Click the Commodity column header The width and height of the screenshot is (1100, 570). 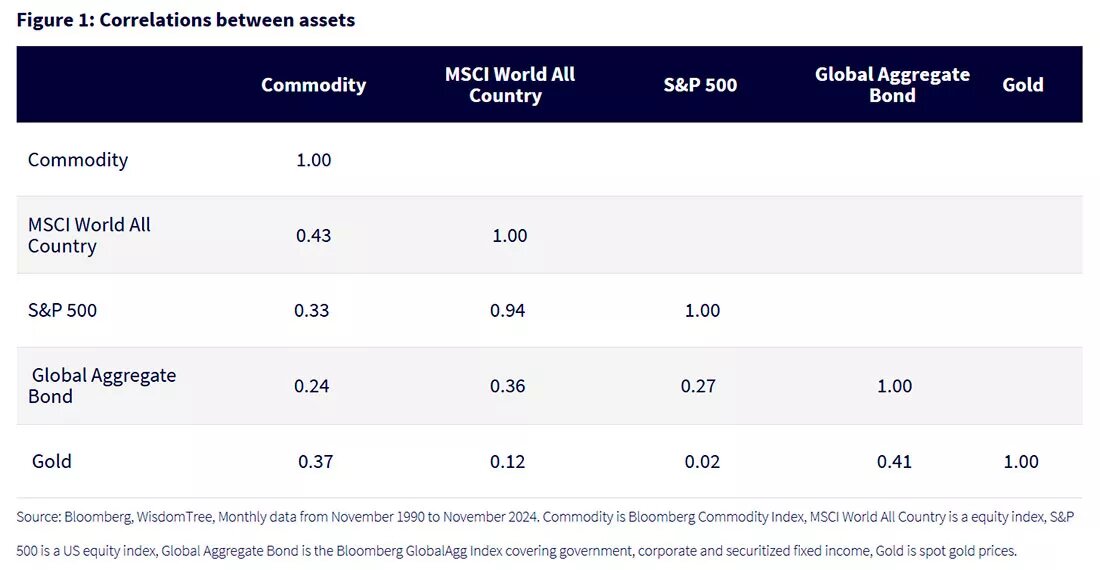coord(314,85)
